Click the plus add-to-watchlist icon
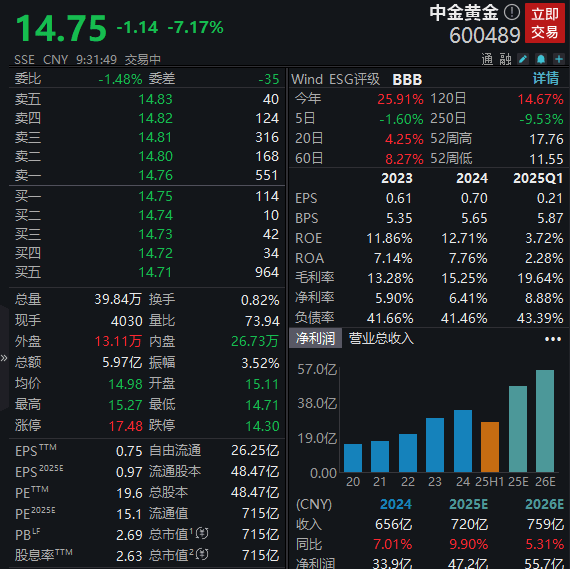This screenshot has width=570, height=569. click(559, 59)
